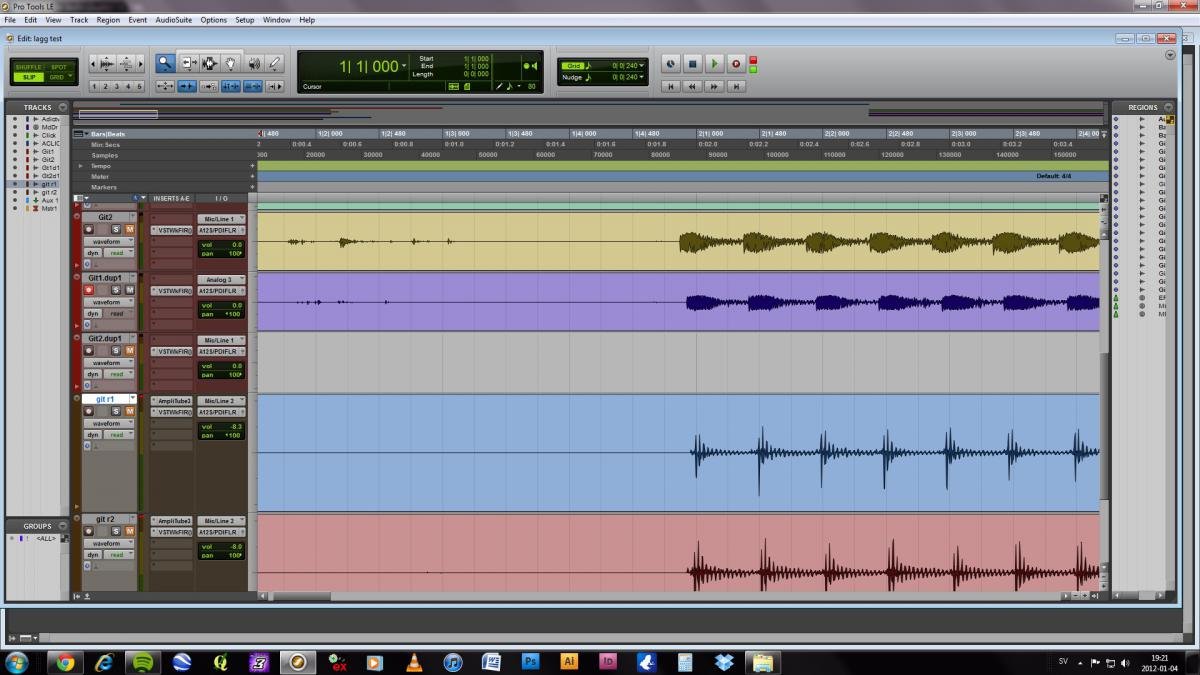Screen dimensions: 1200x675
Task: Click AmpliTube3 insert on git r1
Action: point(171,400)
